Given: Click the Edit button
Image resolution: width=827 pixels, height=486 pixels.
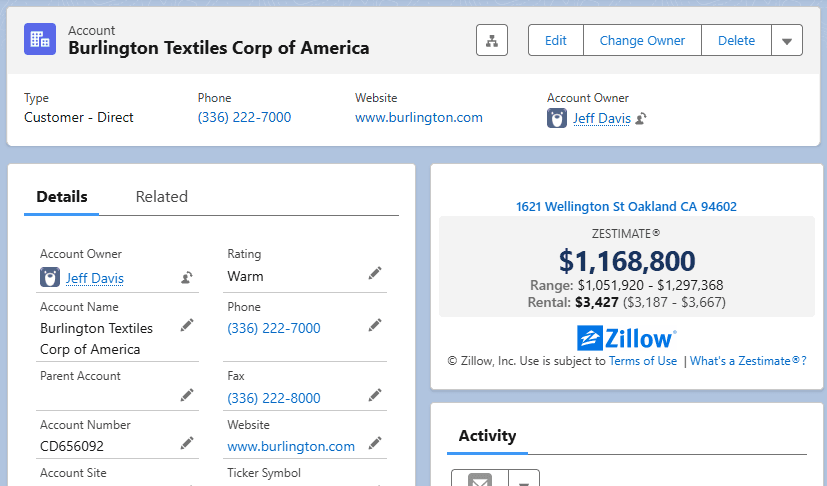Looking at the screenshot, I should tap(556, 40).
